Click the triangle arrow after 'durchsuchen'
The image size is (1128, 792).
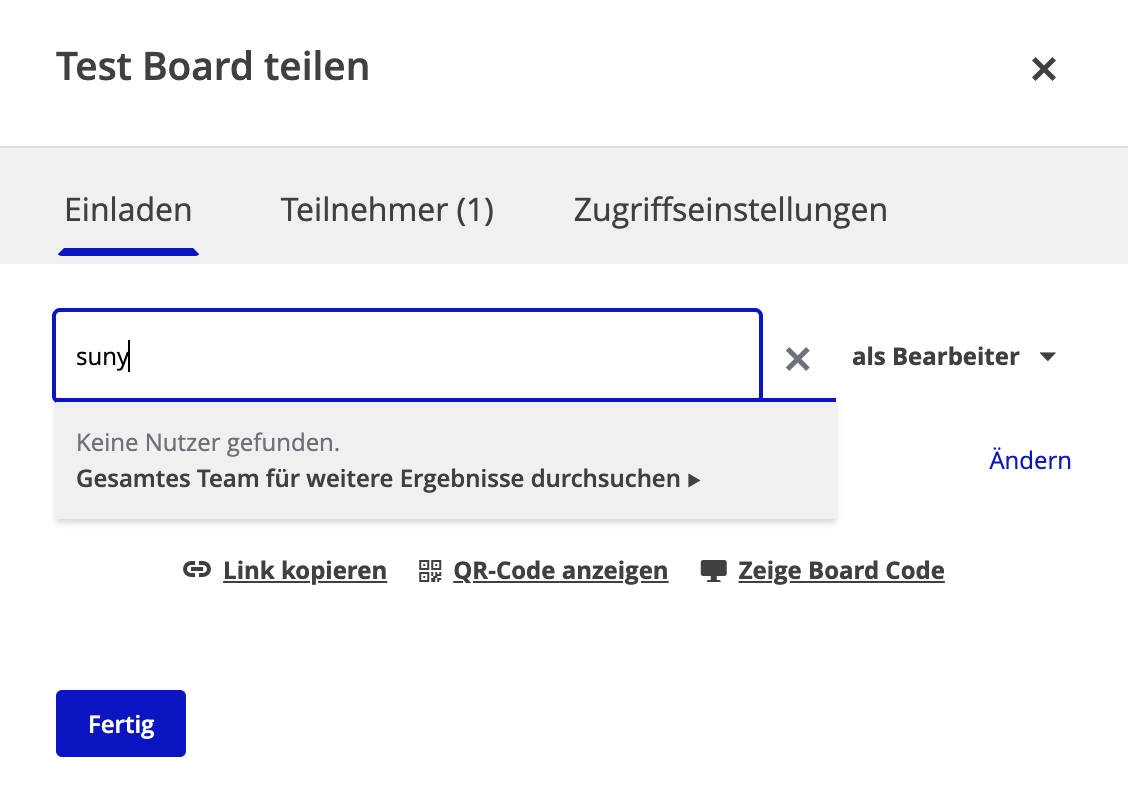click(694, 480)
